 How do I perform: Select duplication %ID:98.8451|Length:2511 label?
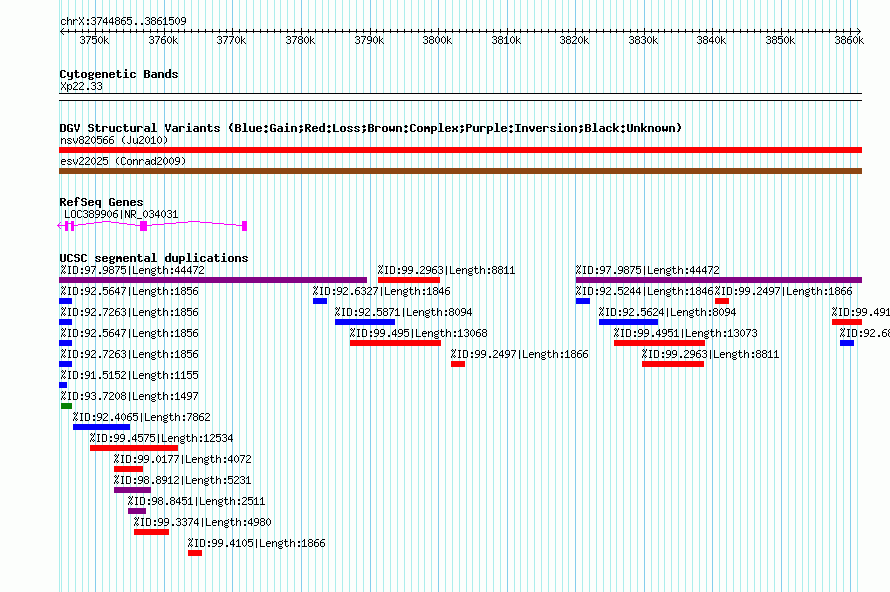pos(196,501)
